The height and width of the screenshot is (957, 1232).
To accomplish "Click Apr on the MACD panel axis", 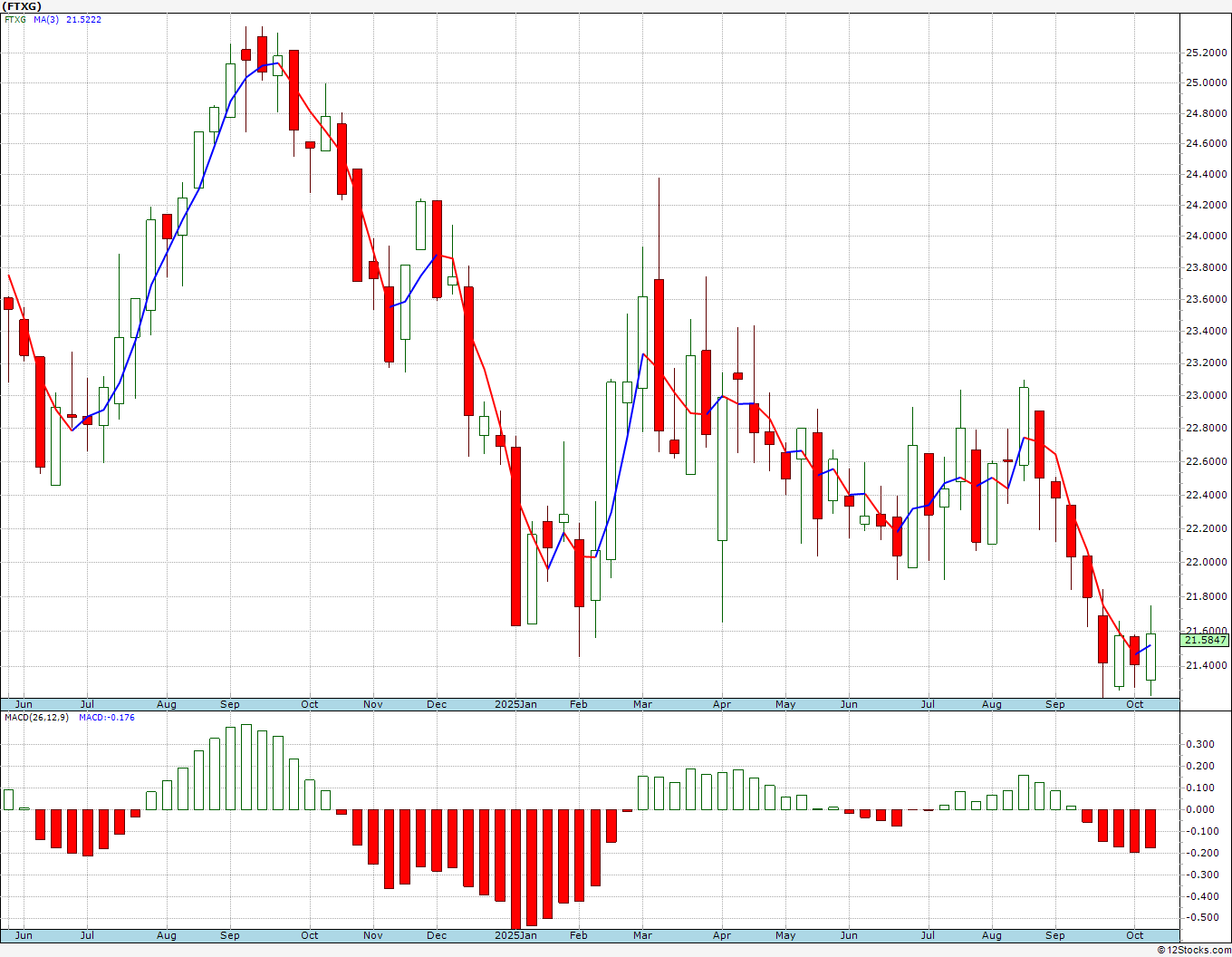I will [x=722, y=935].
